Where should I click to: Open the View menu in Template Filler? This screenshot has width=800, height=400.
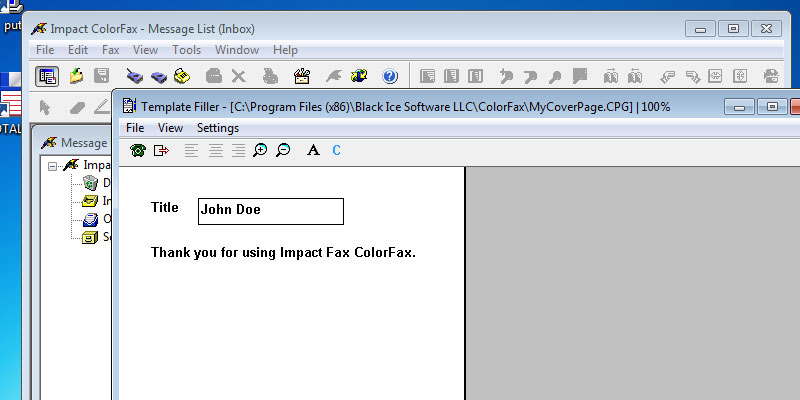click(170, 128)
